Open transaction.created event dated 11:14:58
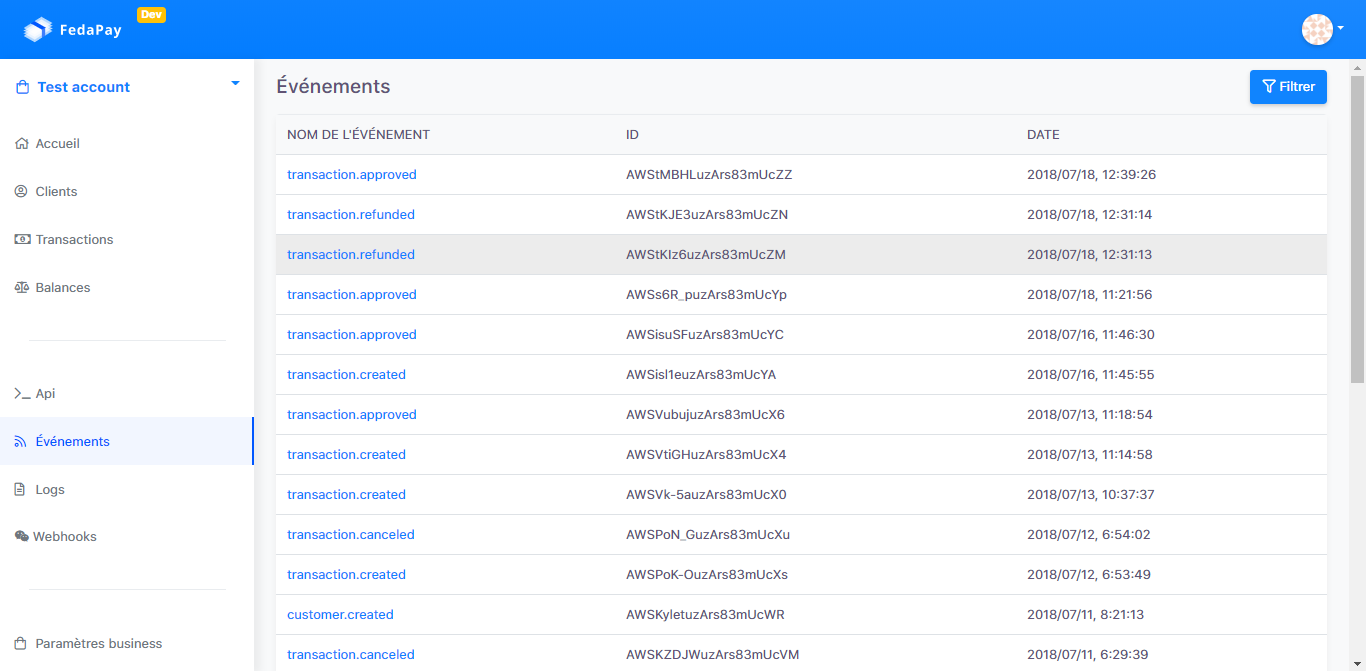Screen dimensions: 1366x671 pos(346,454)
